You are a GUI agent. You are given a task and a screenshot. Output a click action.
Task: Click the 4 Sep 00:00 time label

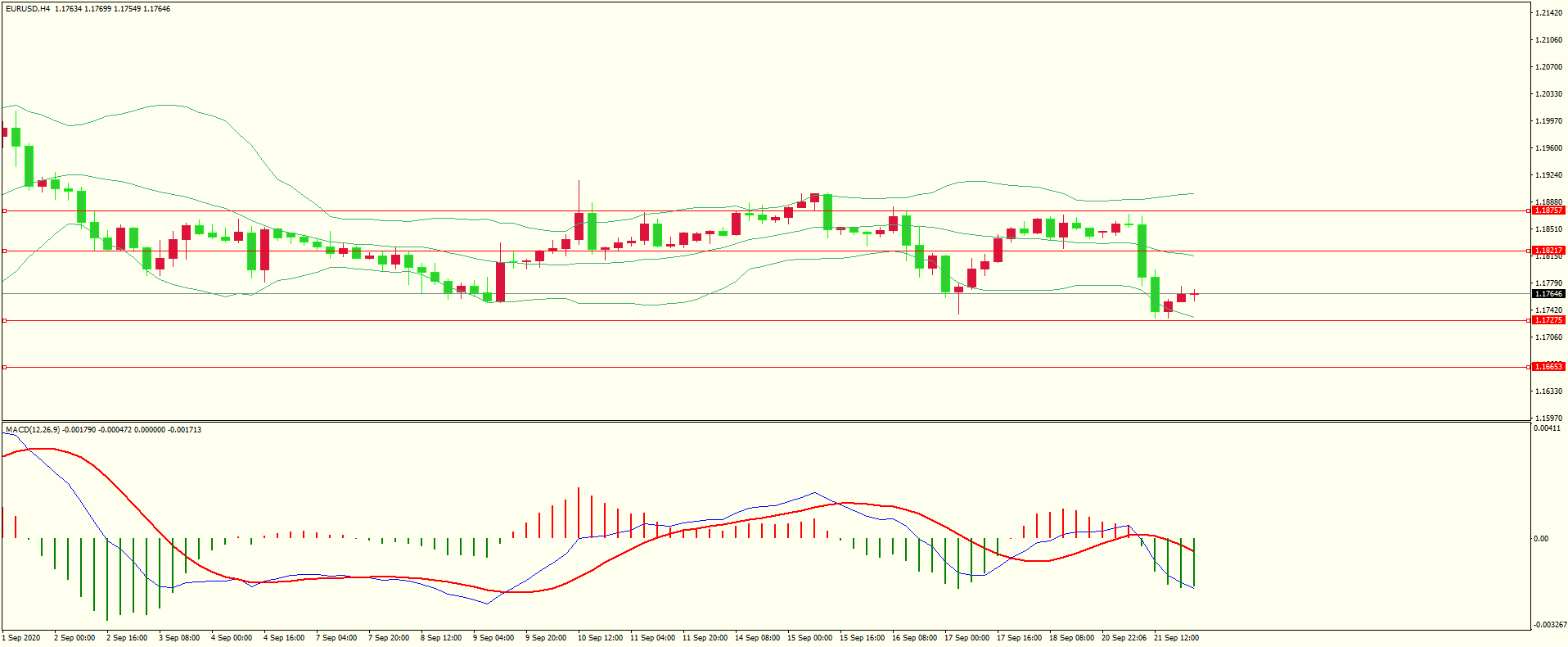(232, 638)
